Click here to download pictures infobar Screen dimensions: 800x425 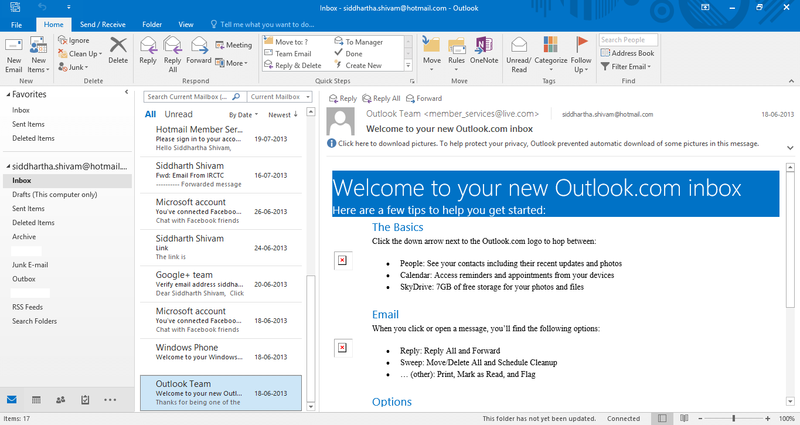coord(543,143)
